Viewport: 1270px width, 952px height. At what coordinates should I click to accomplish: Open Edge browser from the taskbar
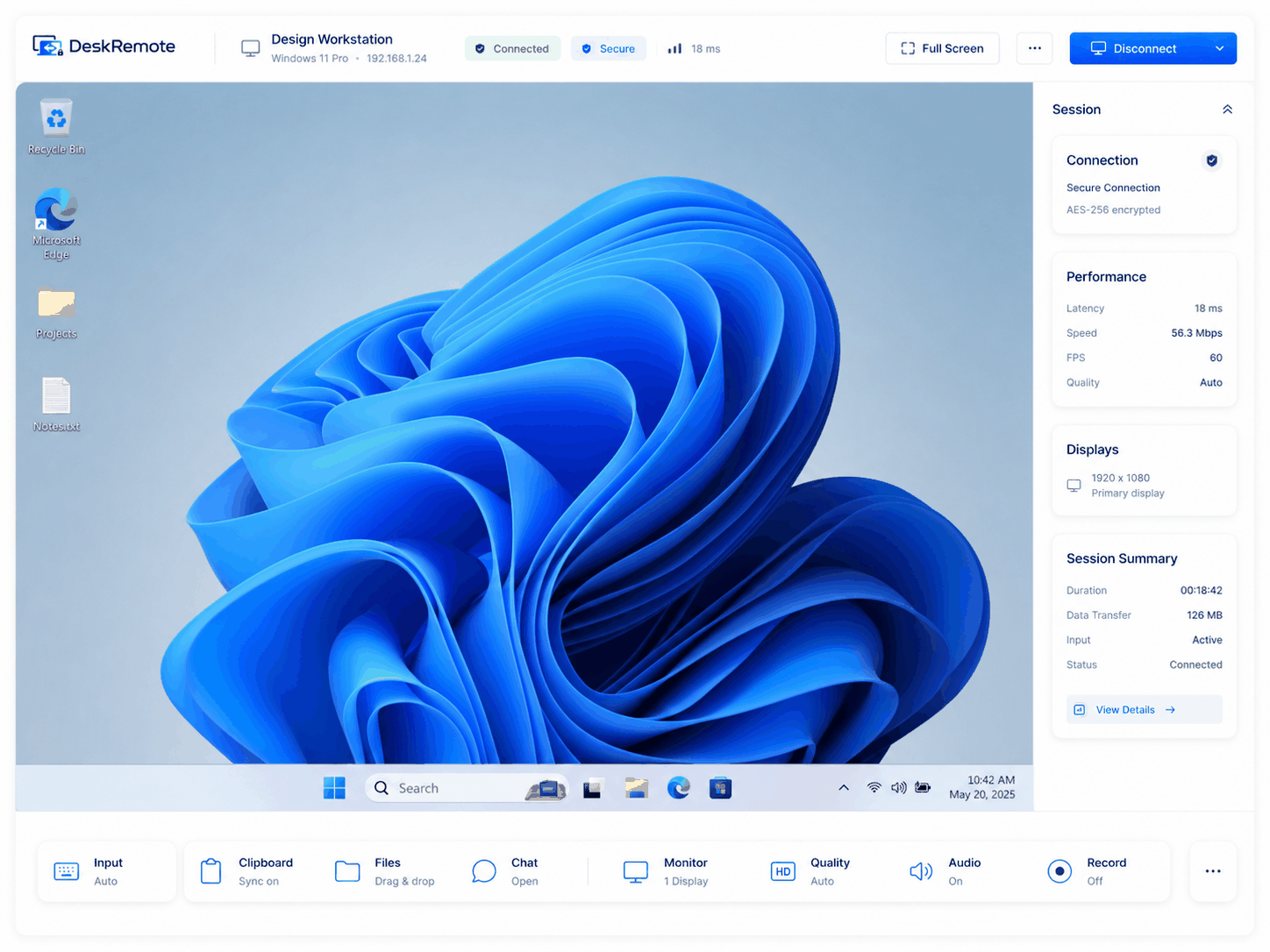pyautogui.click(x=678, y=788)
